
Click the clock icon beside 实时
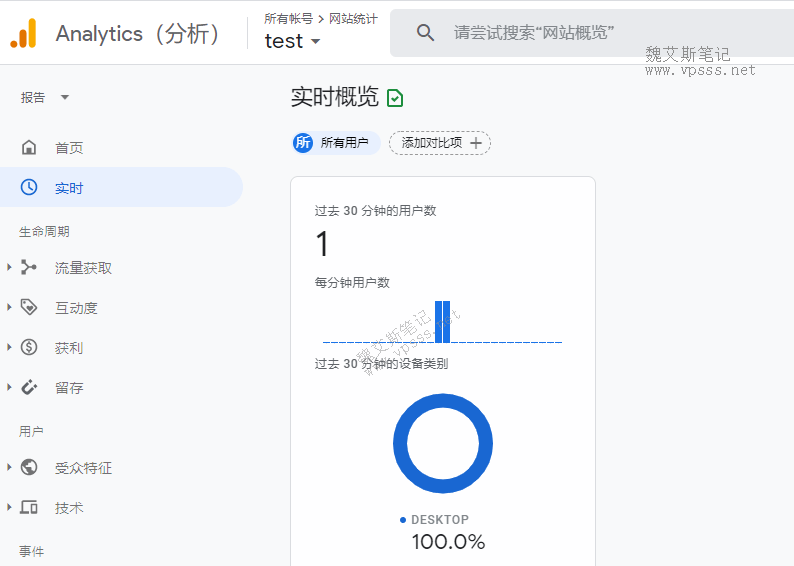click(29, 188)
